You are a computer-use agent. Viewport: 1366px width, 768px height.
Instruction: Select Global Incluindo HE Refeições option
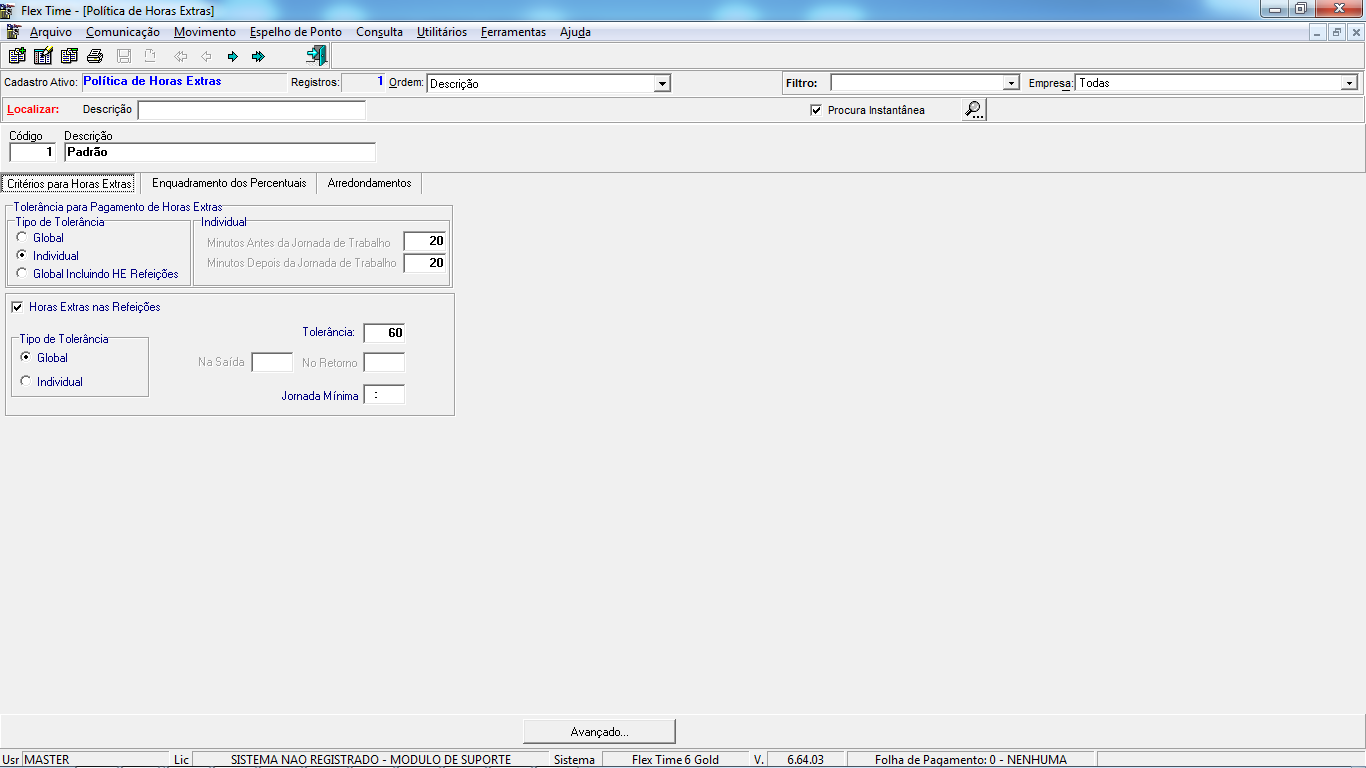coord(22,274)
